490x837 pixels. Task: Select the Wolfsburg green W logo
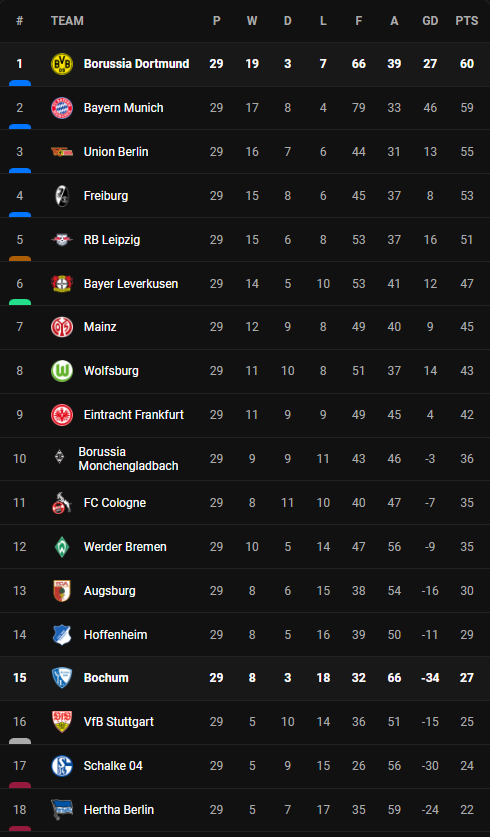62,371
